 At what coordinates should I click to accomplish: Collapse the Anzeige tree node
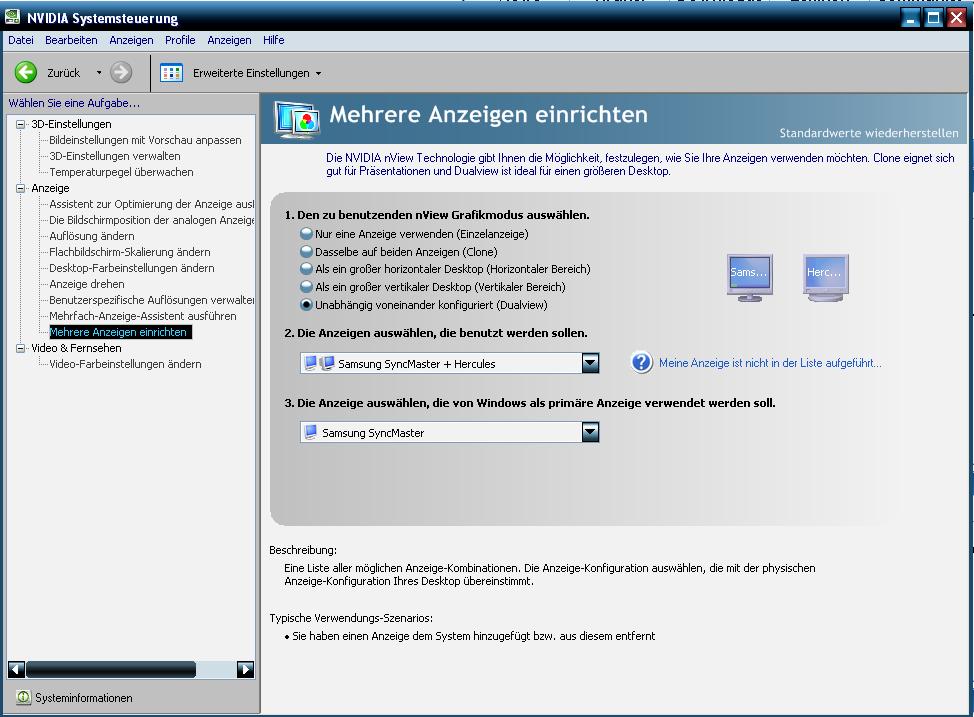pyautogui.click(x=20, y=188)
